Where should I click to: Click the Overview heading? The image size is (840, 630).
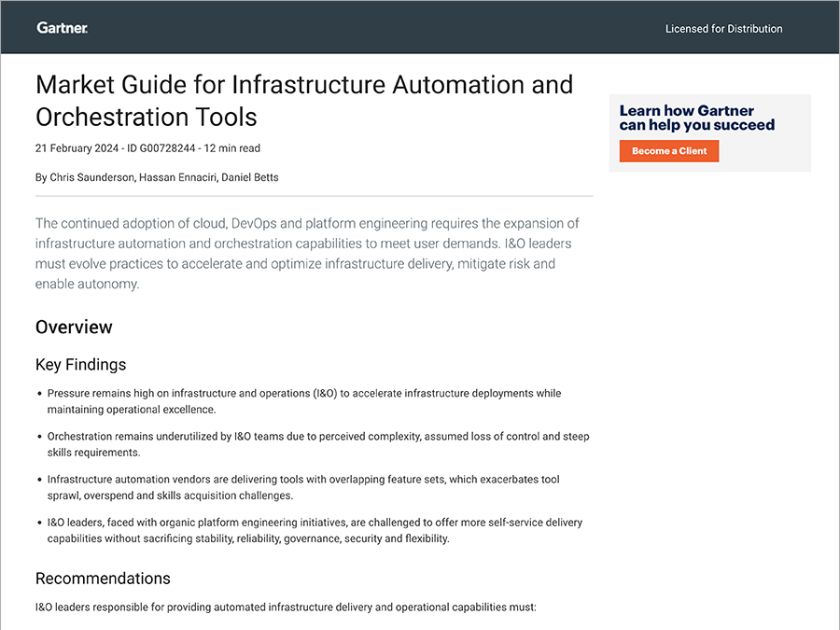pyautogui.click(x=74, y=327)
